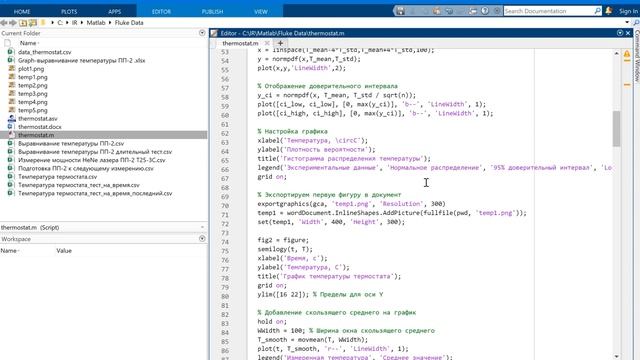Image resolution: width=640 pixels, height=360 pixels.
Task: Click the switch windows icon in toolbar
Action: coord(473,11)
